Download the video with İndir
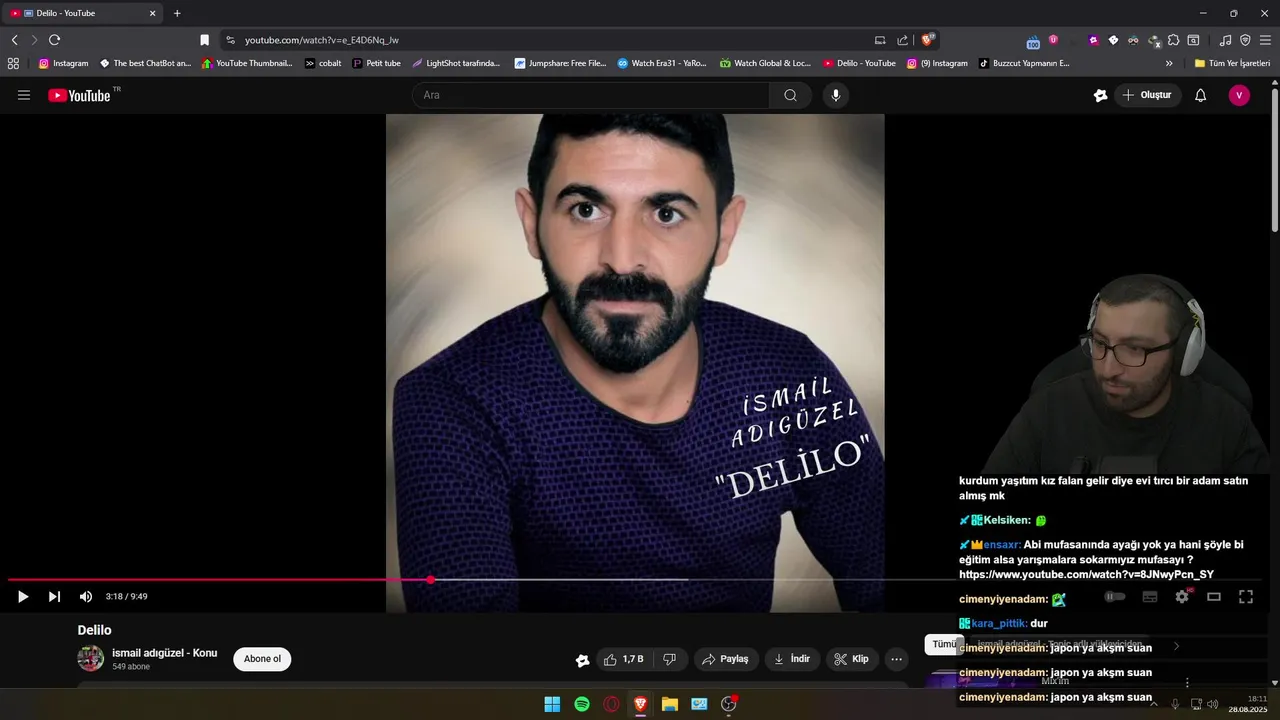The image size is (1280, 720). click(x=792, y=659)
